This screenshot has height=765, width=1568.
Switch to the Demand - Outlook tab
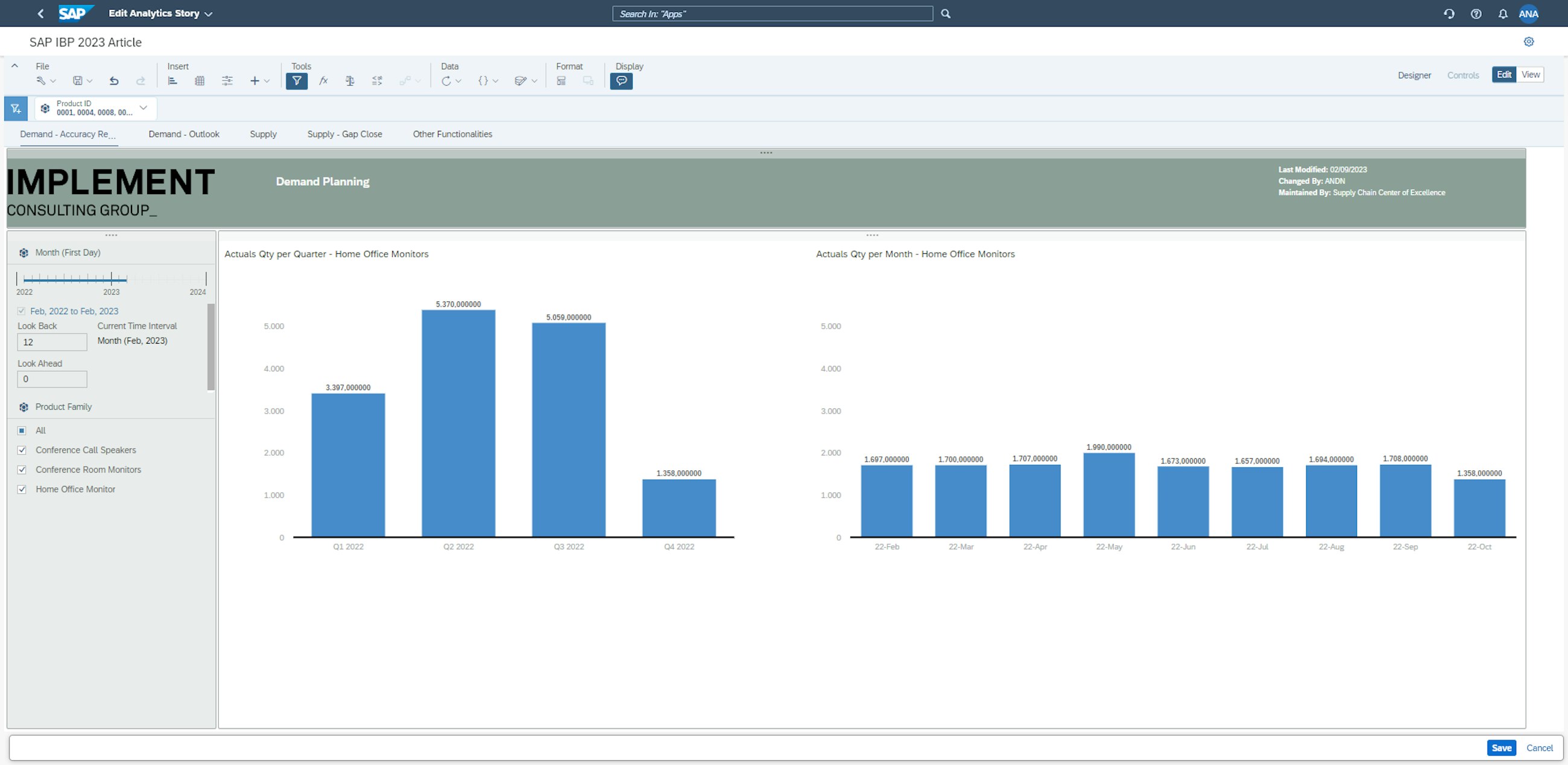pos(184,134)
